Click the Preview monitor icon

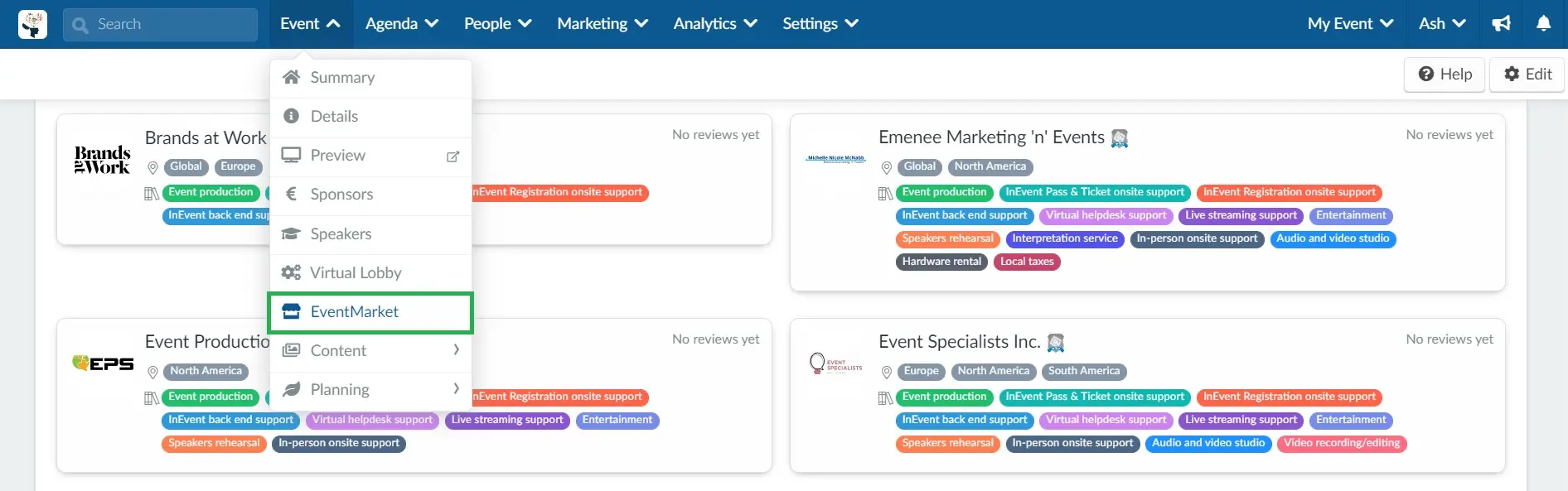[291, 155]
